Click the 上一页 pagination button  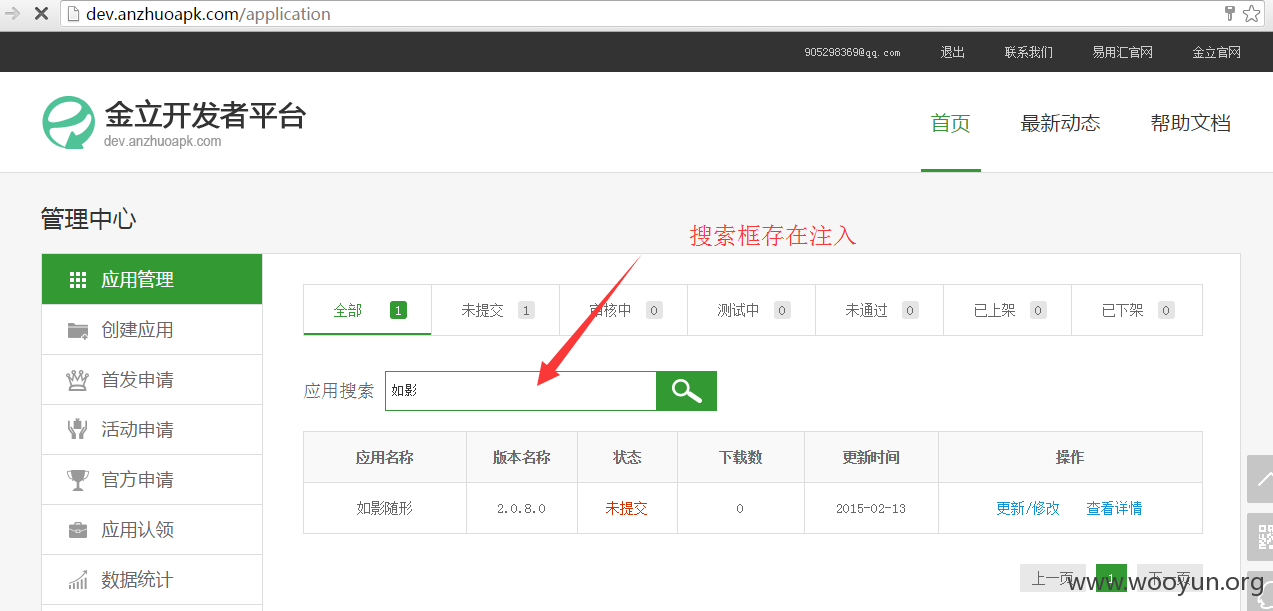1053,578
